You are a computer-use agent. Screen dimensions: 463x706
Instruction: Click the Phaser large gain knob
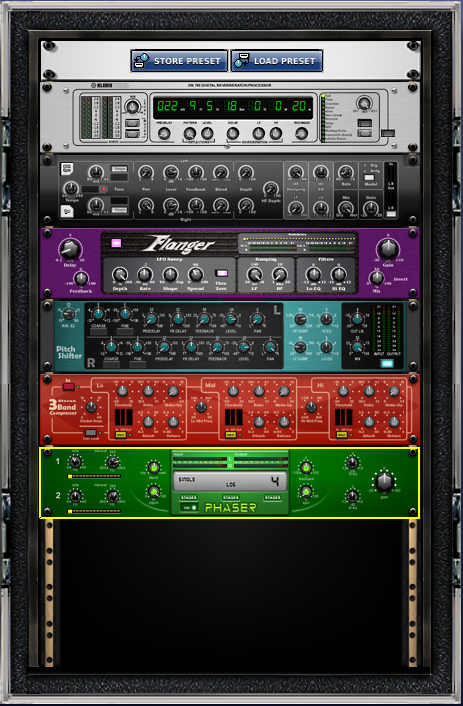pos(384,482)
